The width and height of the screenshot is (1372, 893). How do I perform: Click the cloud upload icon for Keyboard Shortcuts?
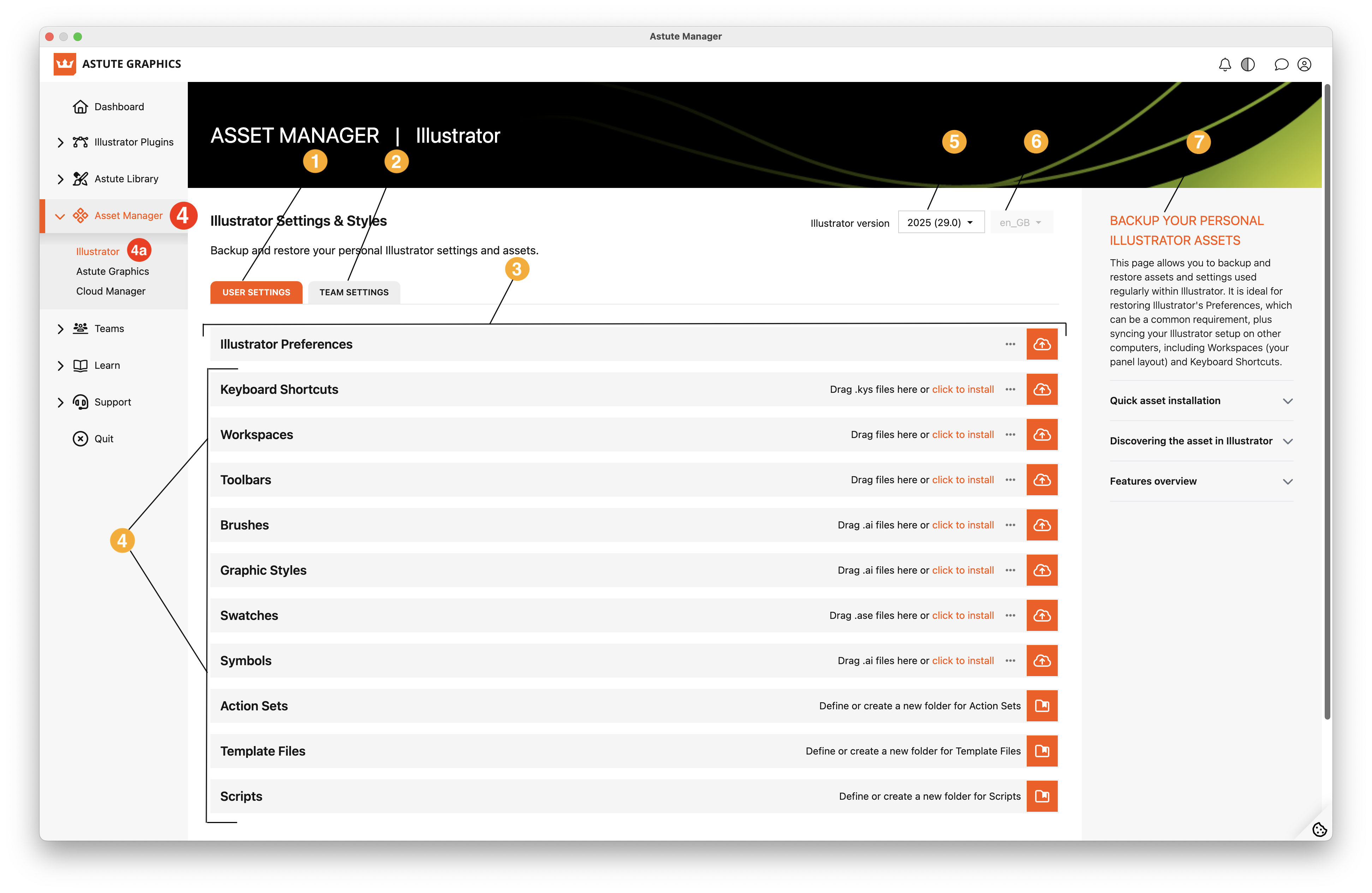1042,389
